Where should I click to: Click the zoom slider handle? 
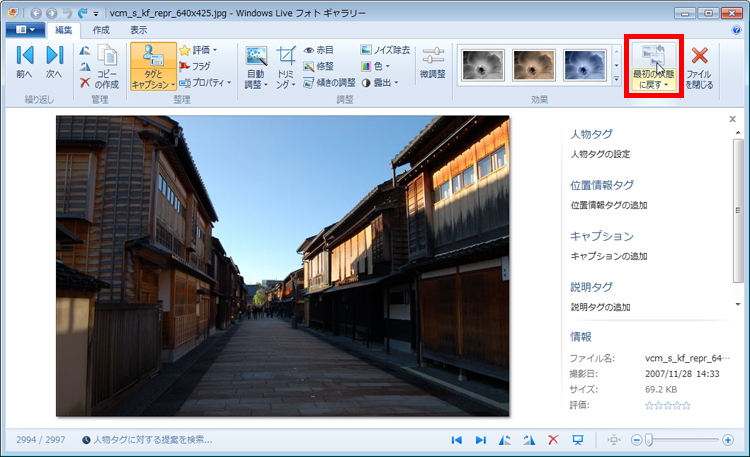click(649, 439)
